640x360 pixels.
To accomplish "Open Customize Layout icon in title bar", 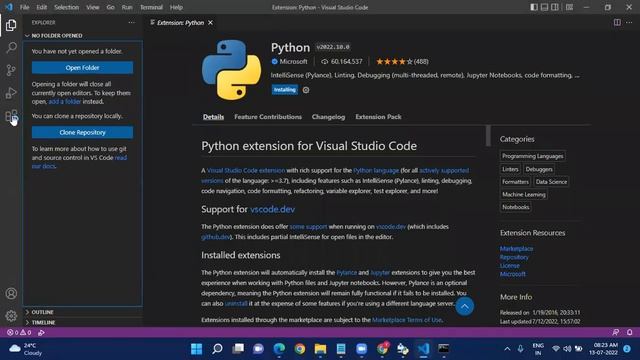I will click(x=569, y=7).
